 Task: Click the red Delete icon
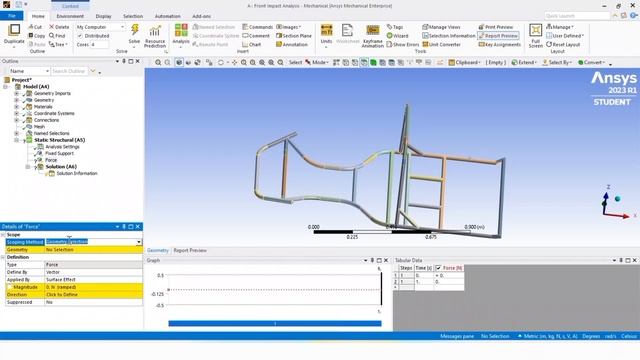click(x=59, y=27)
